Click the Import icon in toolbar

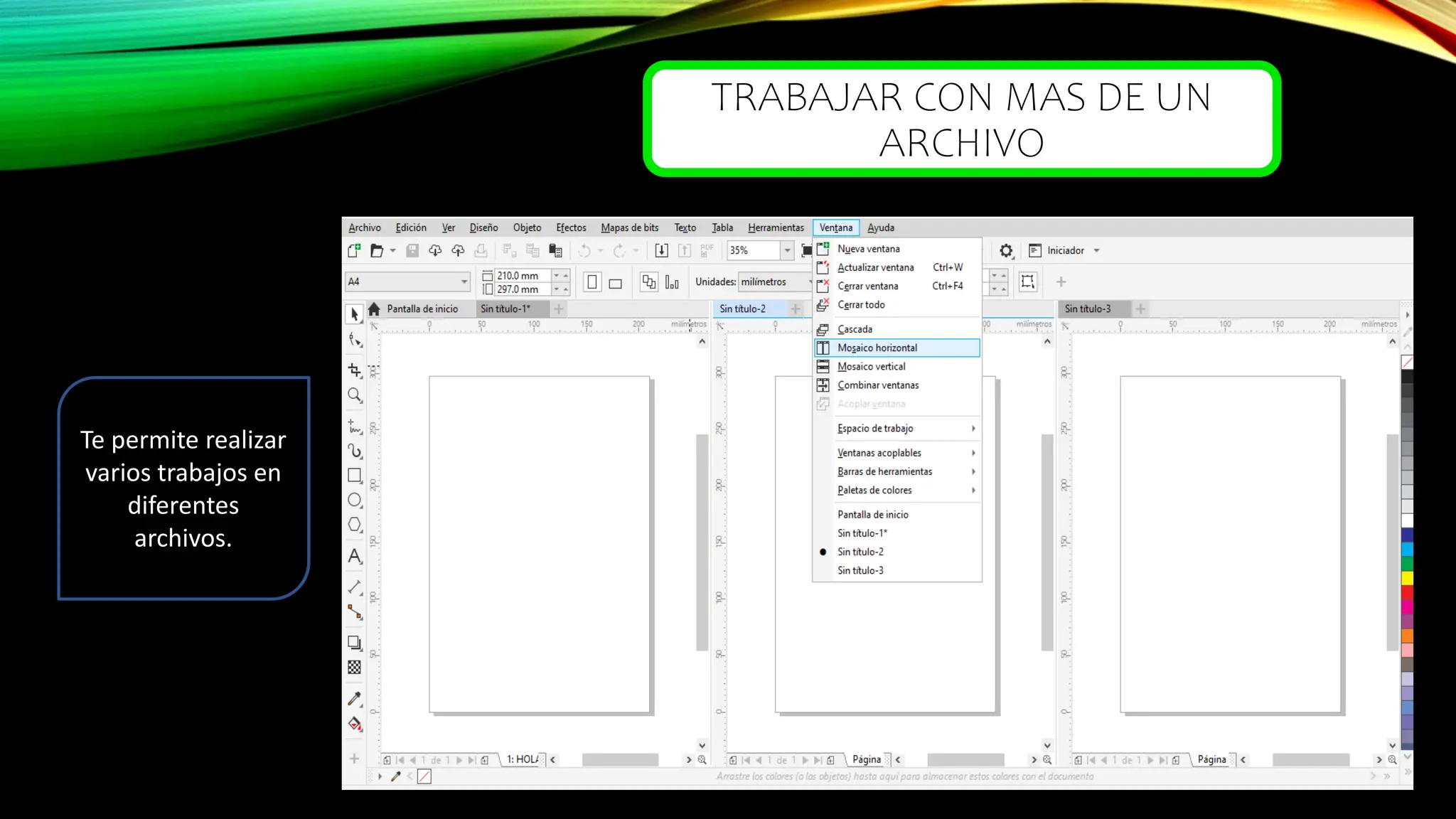[x=661, y=250]
